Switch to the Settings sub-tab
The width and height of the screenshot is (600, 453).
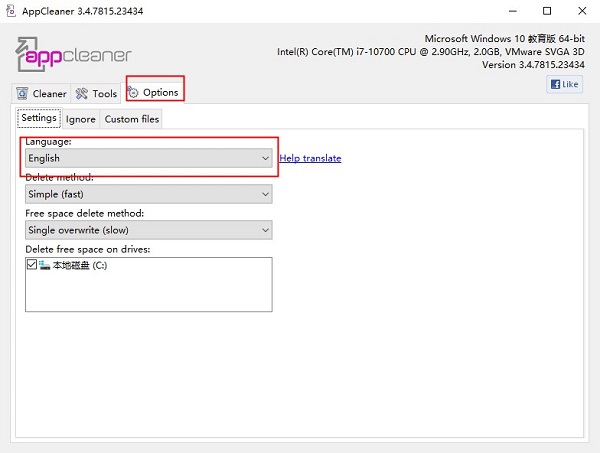tap(39, 118)
